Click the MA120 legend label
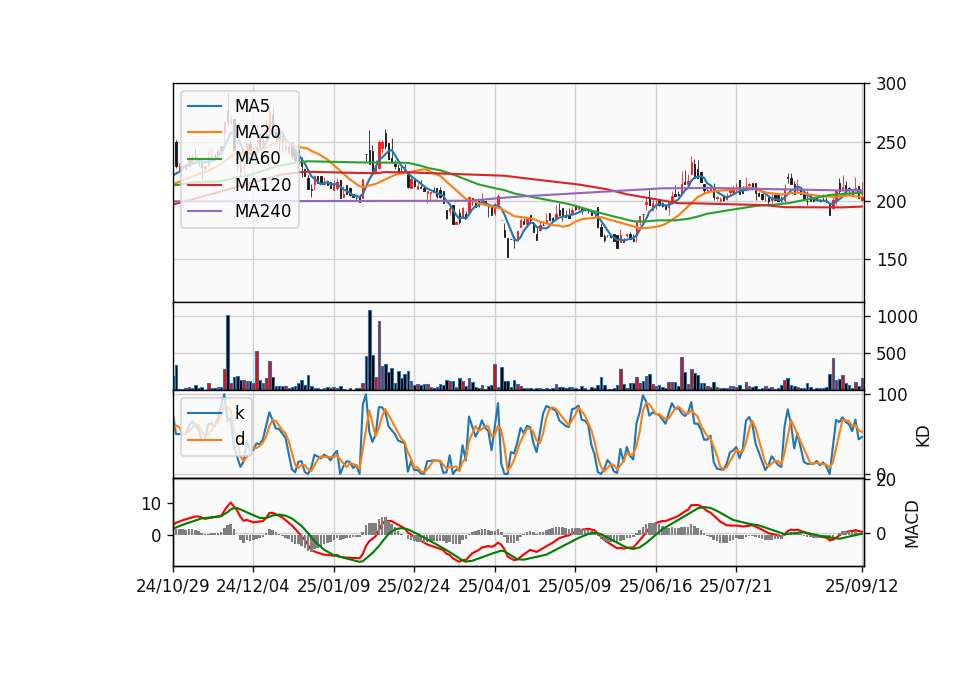 pyautogui.click(x=263, y=185)
